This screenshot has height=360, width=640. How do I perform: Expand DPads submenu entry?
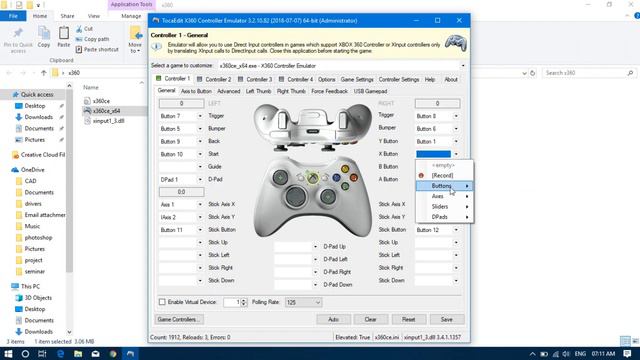444,217
